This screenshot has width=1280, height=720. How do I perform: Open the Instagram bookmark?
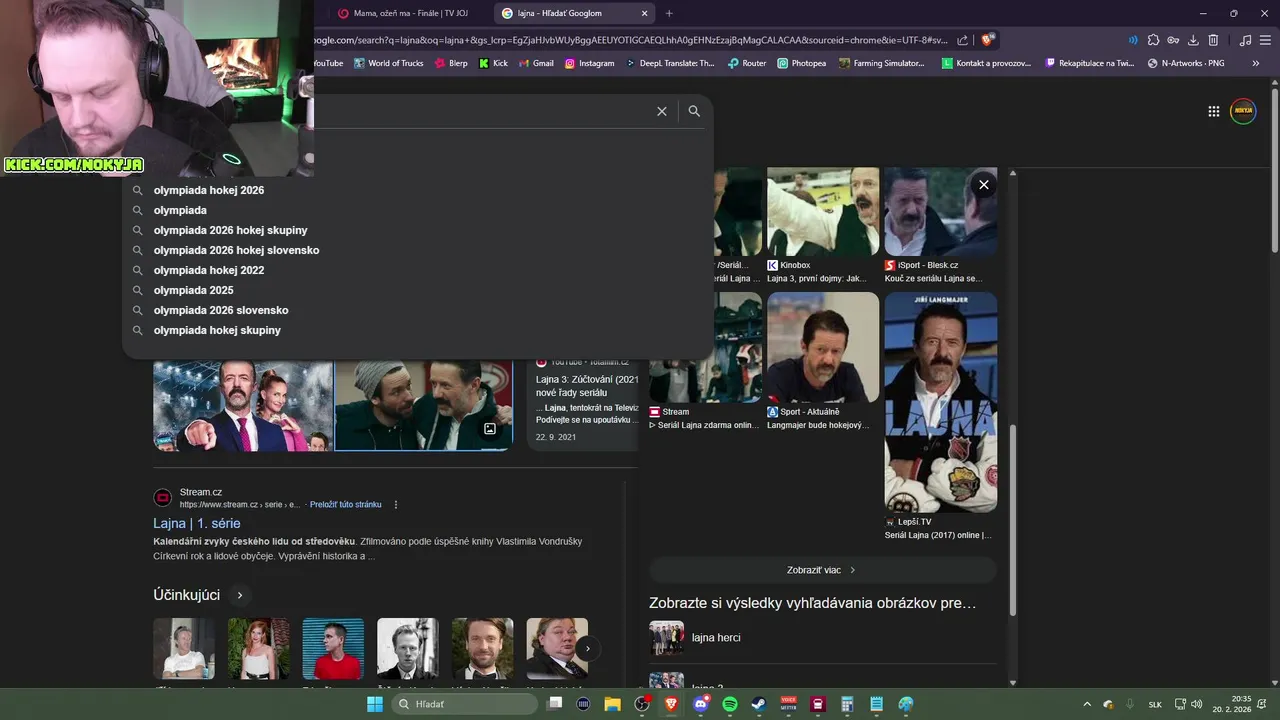[590, 63]
